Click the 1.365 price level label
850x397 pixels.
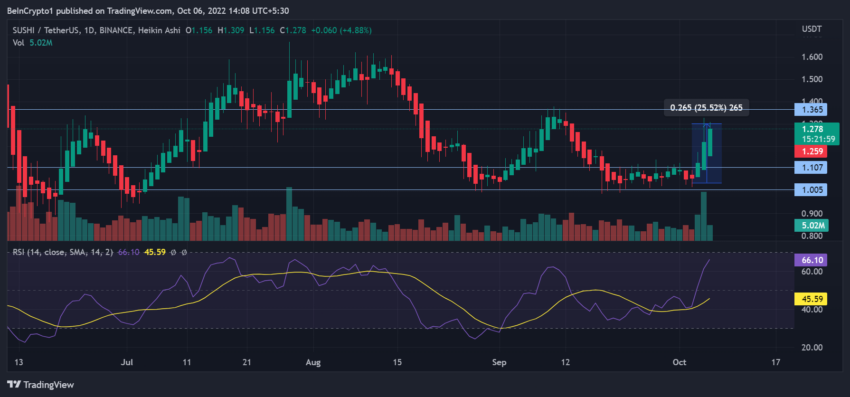coord(811,110)
